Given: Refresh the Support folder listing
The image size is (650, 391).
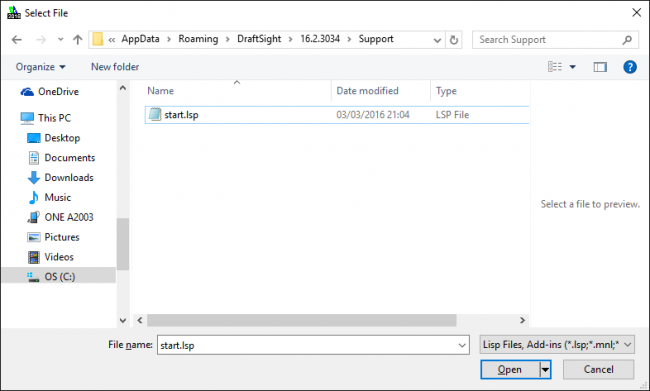Looking at the screenshot, I should 454,40.
